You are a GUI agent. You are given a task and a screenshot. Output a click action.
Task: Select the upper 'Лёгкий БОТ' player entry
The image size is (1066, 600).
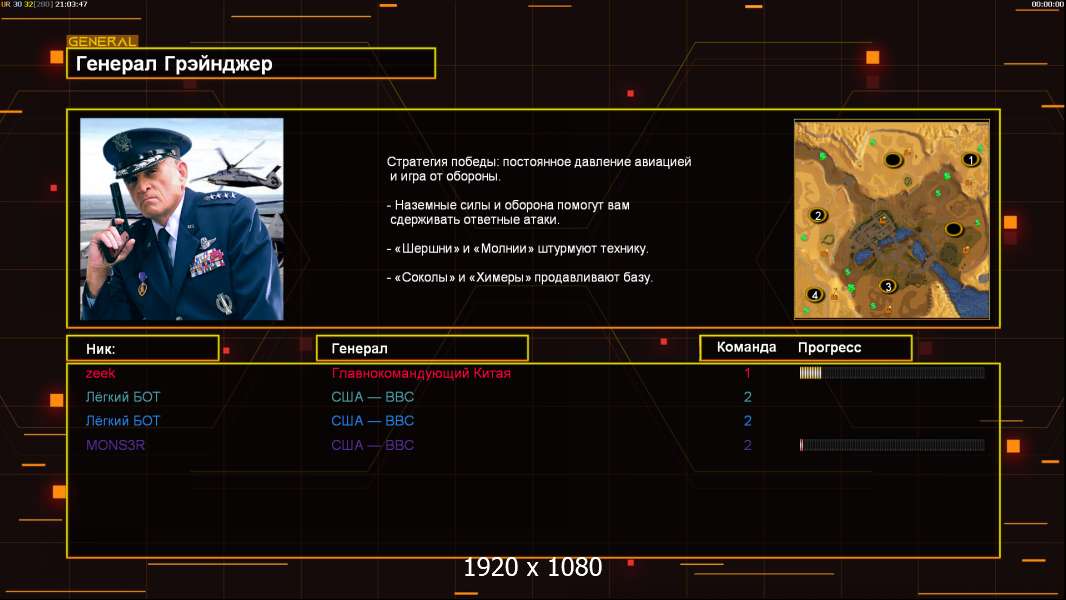pyautogui.click(x=123, y=397)
